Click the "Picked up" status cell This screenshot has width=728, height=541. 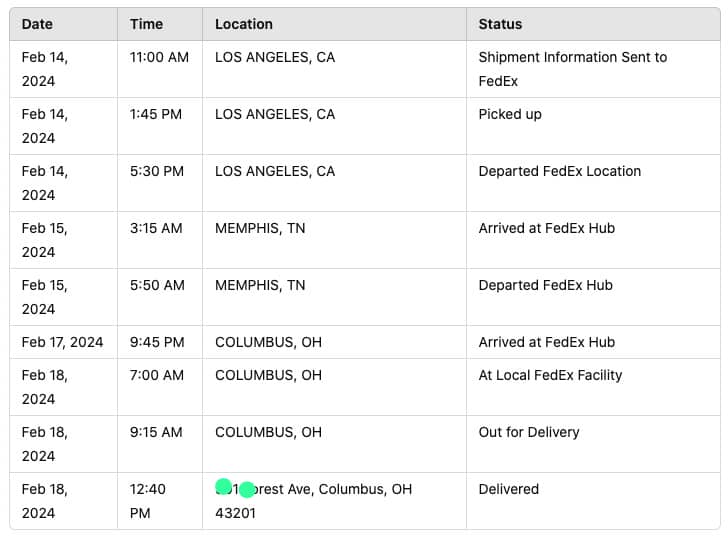(x=510, y=114)
